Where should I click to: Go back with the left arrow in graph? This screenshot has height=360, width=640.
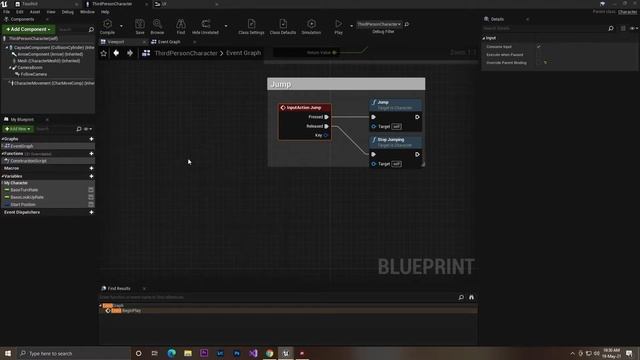click(x=116, y=53)
